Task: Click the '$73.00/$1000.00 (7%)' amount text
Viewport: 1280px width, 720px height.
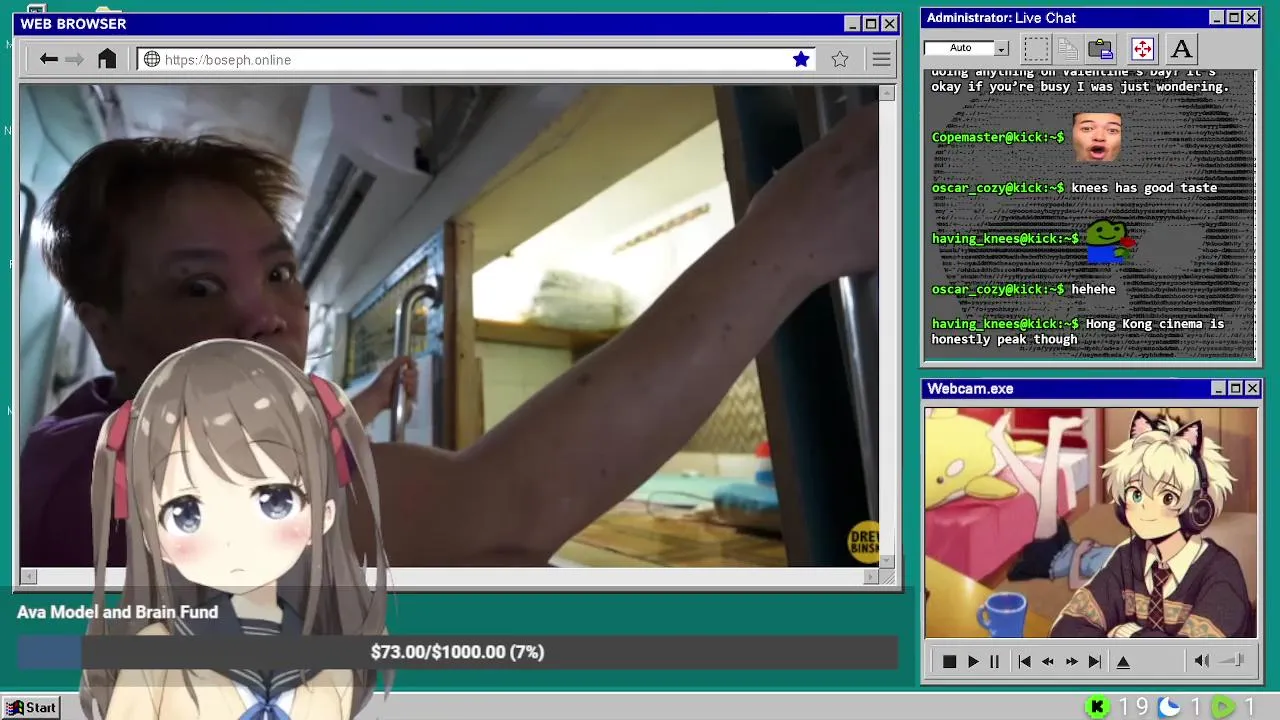Action: click(457, 652)
